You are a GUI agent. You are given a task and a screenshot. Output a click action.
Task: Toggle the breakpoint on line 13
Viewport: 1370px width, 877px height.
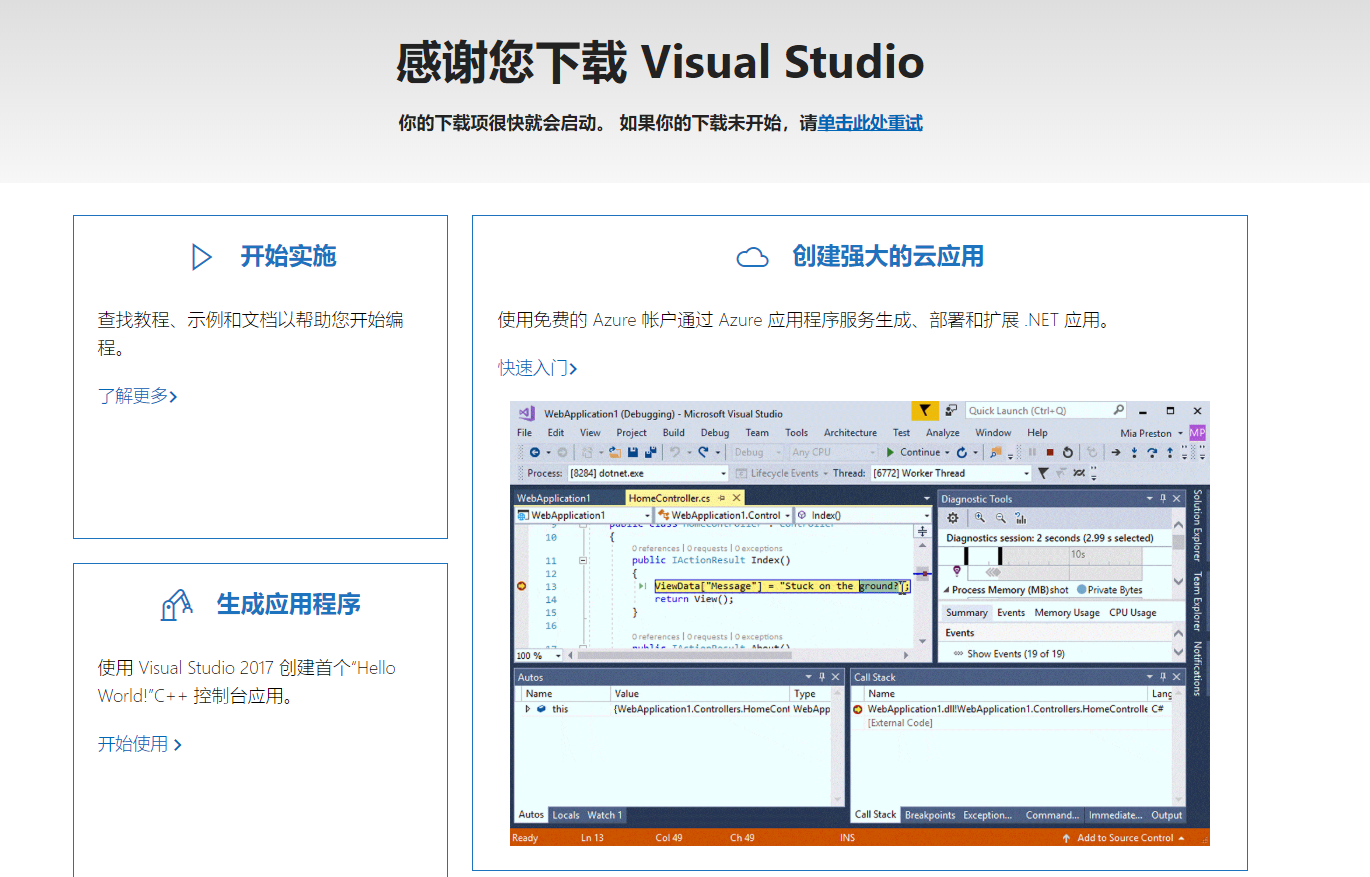[x=521, y=586]
